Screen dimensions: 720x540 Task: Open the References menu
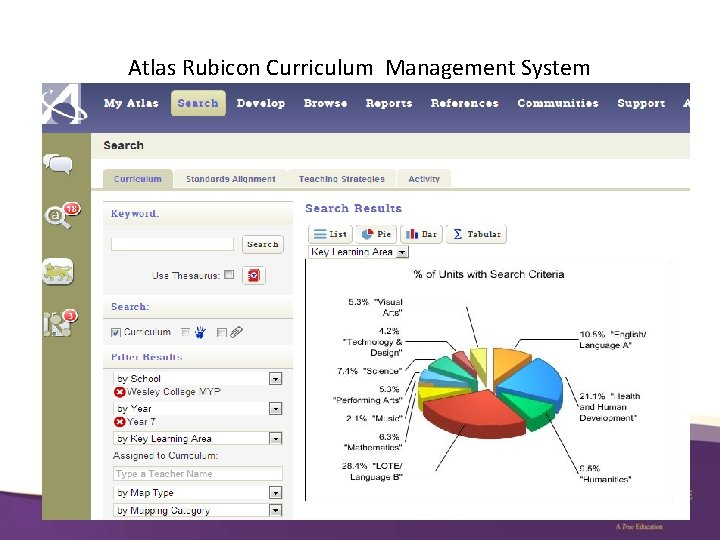(x=464, y=103)
